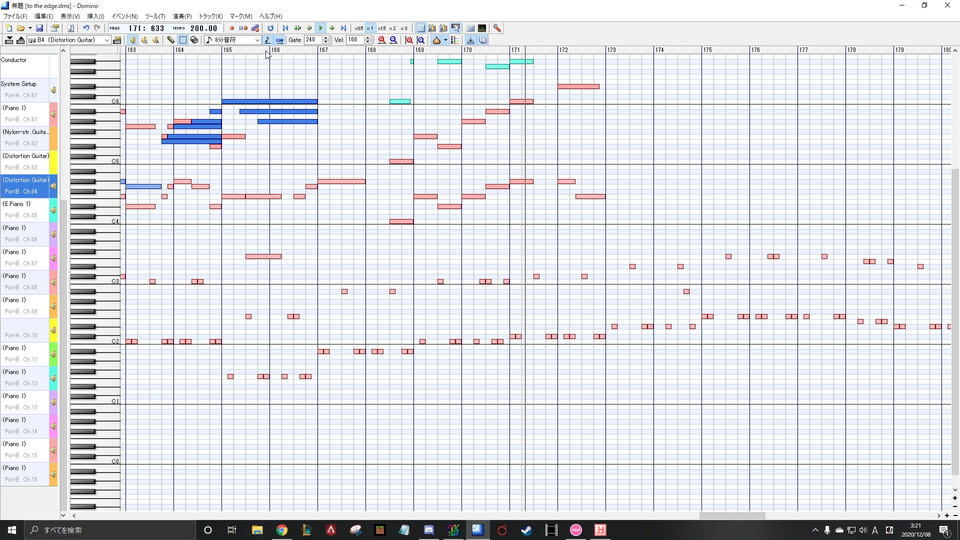
Task: Open the Windows Start menu
Action: pos(12,530)
